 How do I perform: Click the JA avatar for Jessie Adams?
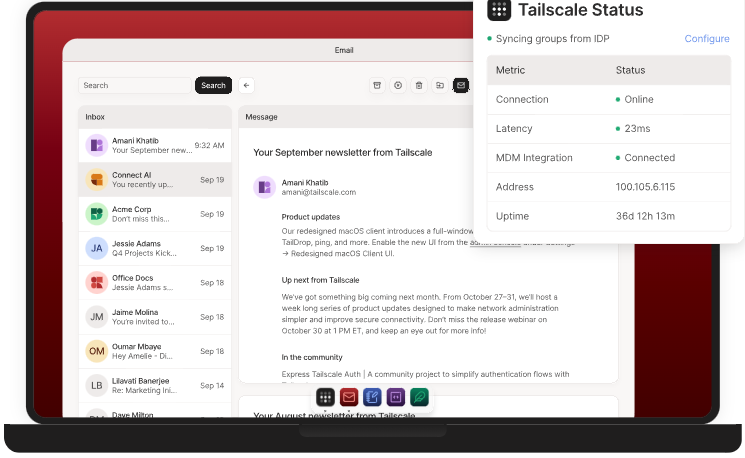96,248
